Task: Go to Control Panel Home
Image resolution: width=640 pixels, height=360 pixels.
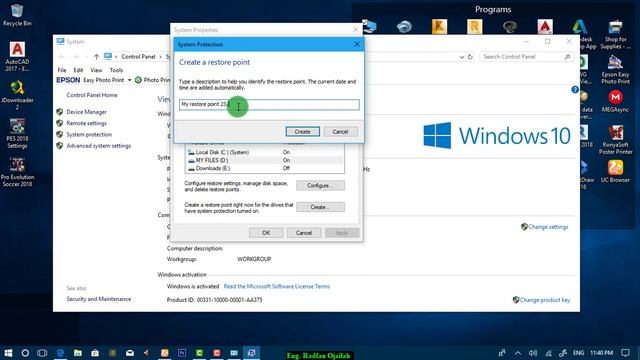Action: click(92, 95)
